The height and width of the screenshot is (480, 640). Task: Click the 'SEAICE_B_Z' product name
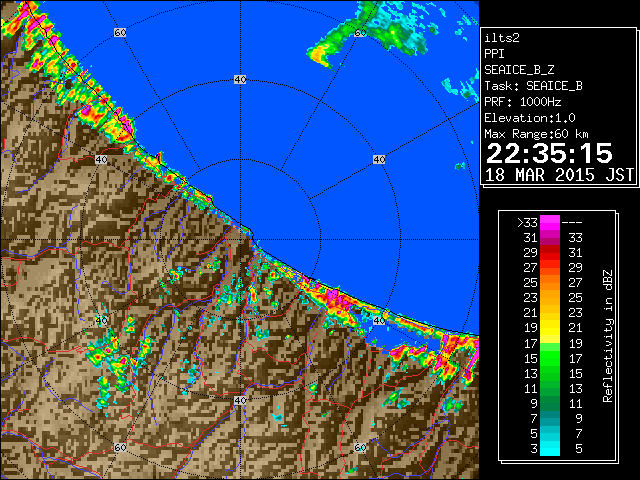coord(519,70)
